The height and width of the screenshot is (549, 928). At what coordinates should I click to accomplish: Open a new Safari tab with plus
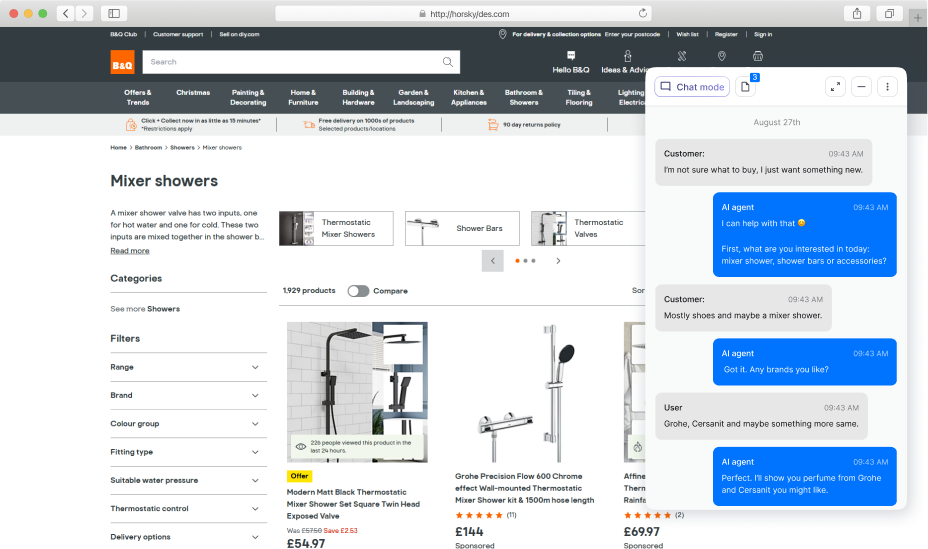[918, 18]
